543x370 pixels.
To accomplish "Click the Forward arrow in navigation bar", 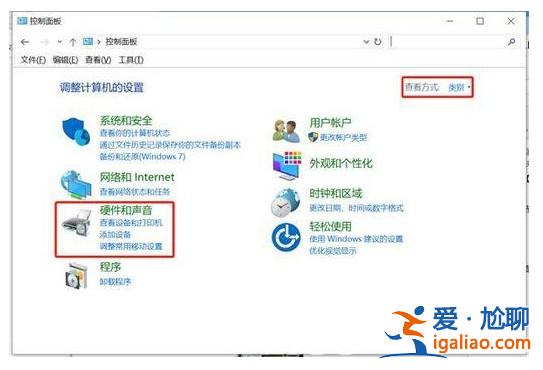I will click(44, 42).
